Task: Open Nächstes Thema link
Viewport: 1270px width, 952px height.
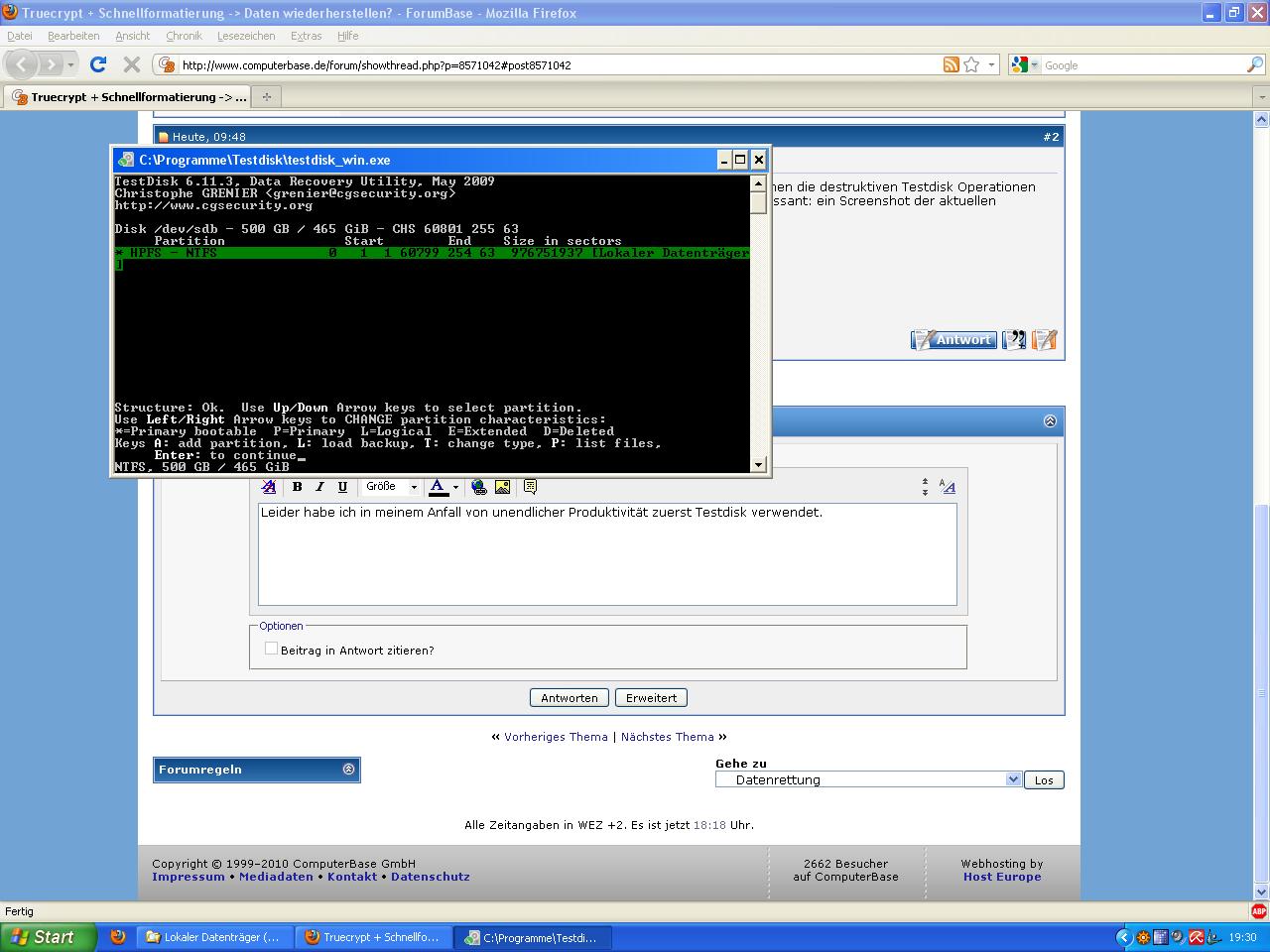Action: (x=668, y=737)
